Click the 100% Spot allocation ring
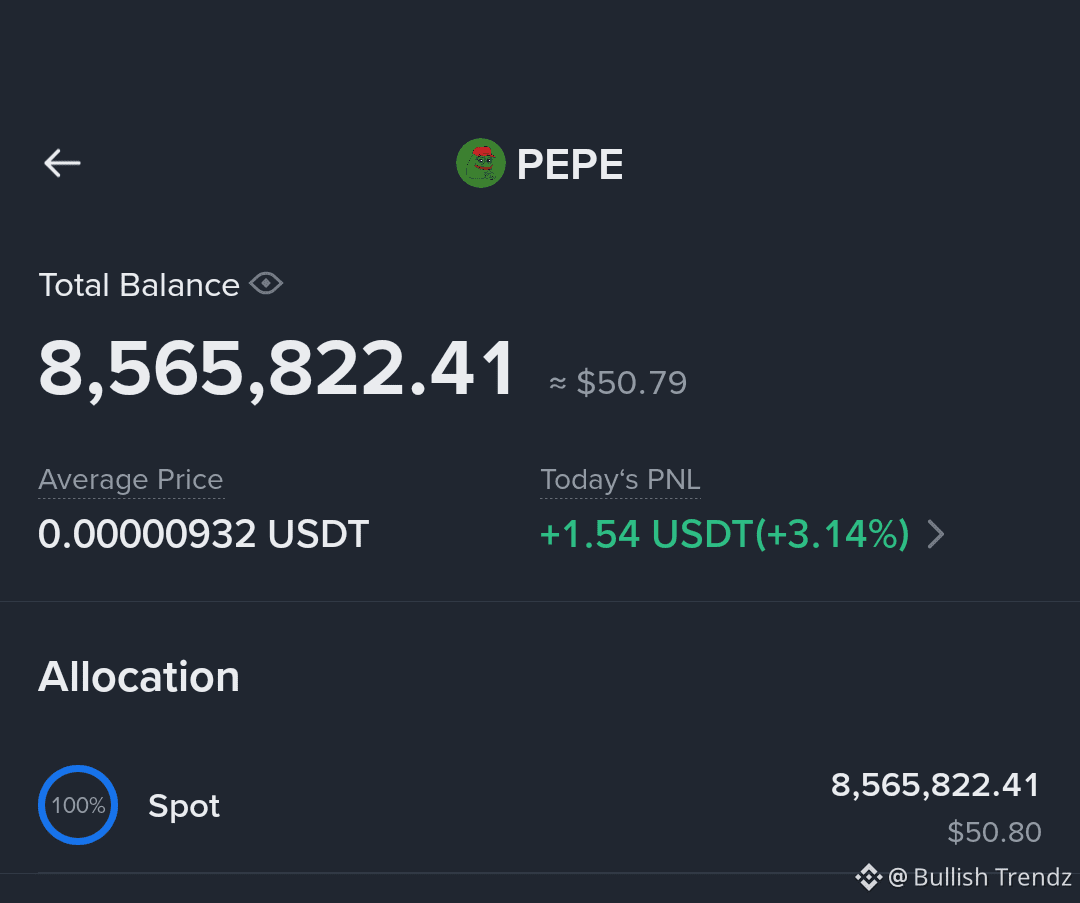Viewport: 1080px width, 903px height. point(78,805)
